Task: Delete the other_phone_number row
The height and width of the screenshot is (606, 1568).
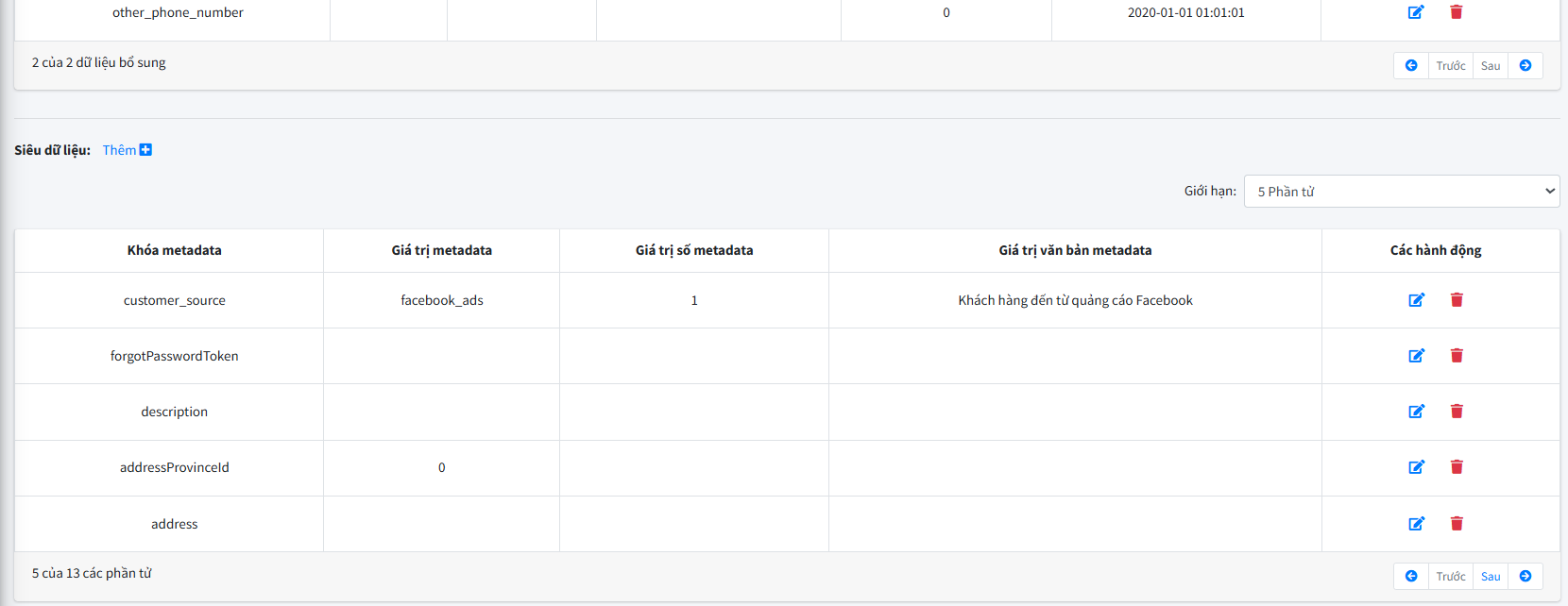Action: [x=1457, y=12]
